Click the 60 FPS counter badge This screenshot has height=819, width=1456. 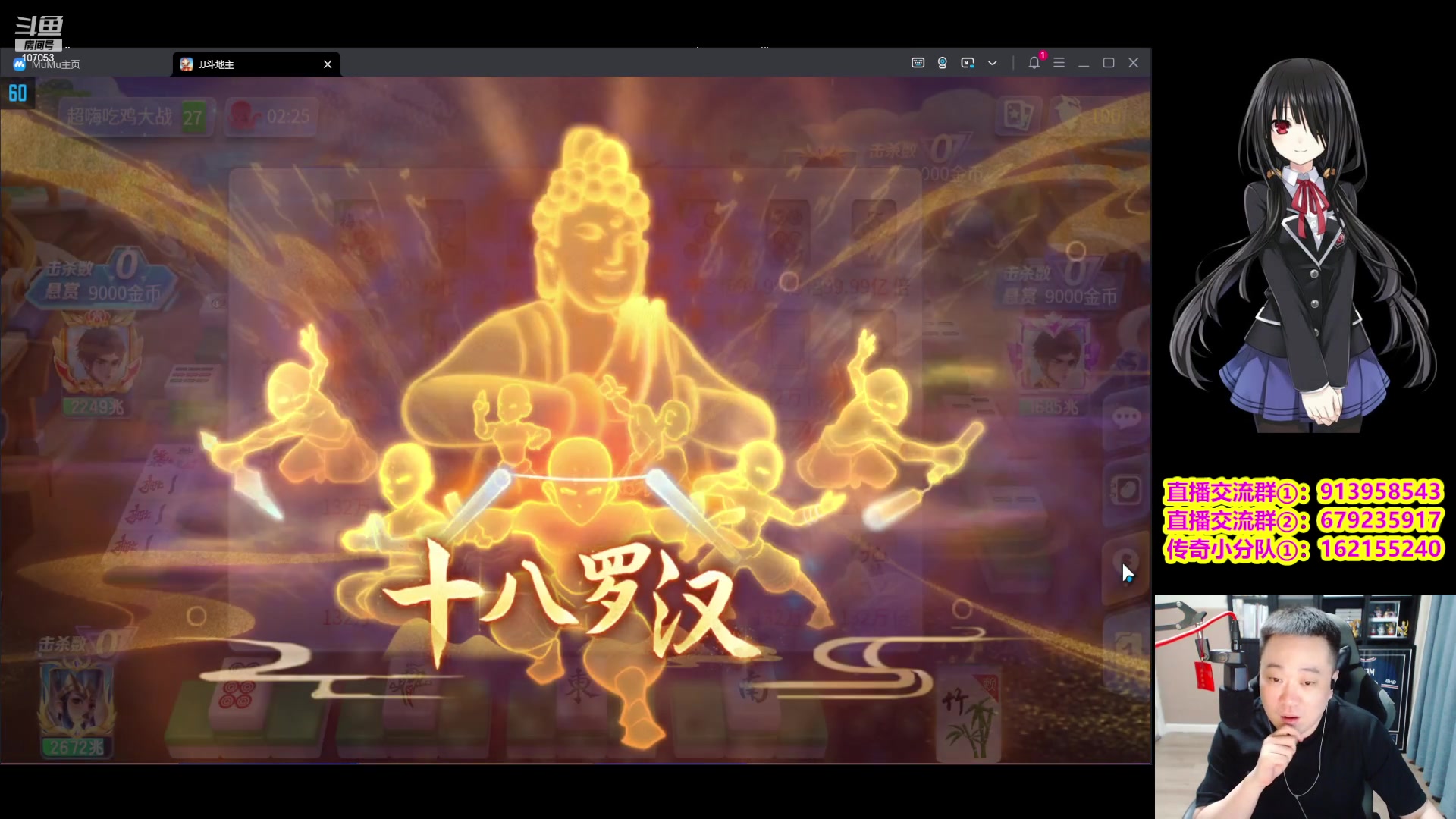[17, 93]
